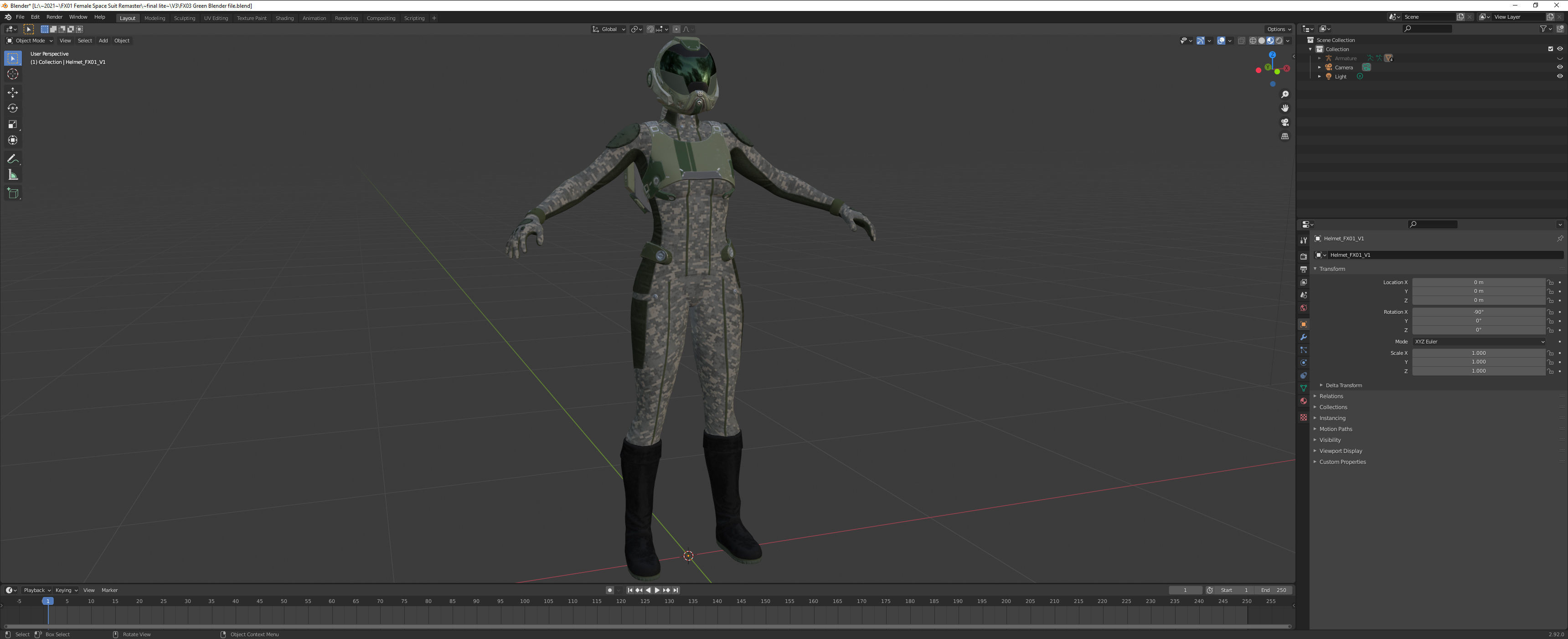This screenshot has width=1568, height=639.
Task: Toggle visibility of the Light object
Action: coord(1559,77)
